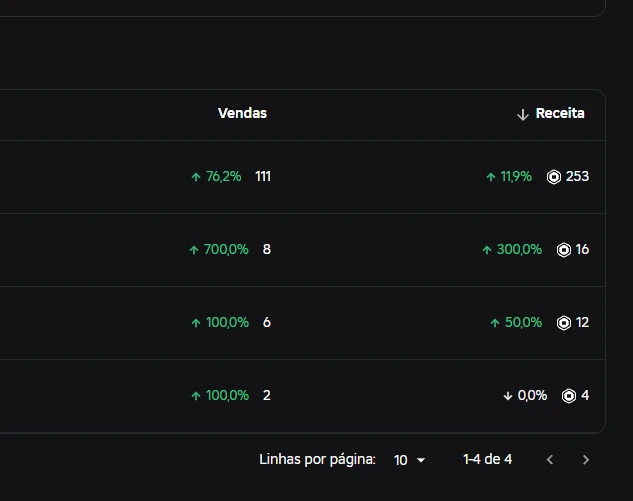The image size is (633, 501).
Task: Select the row with 111 sales
Action: click(x=303, y=177)
